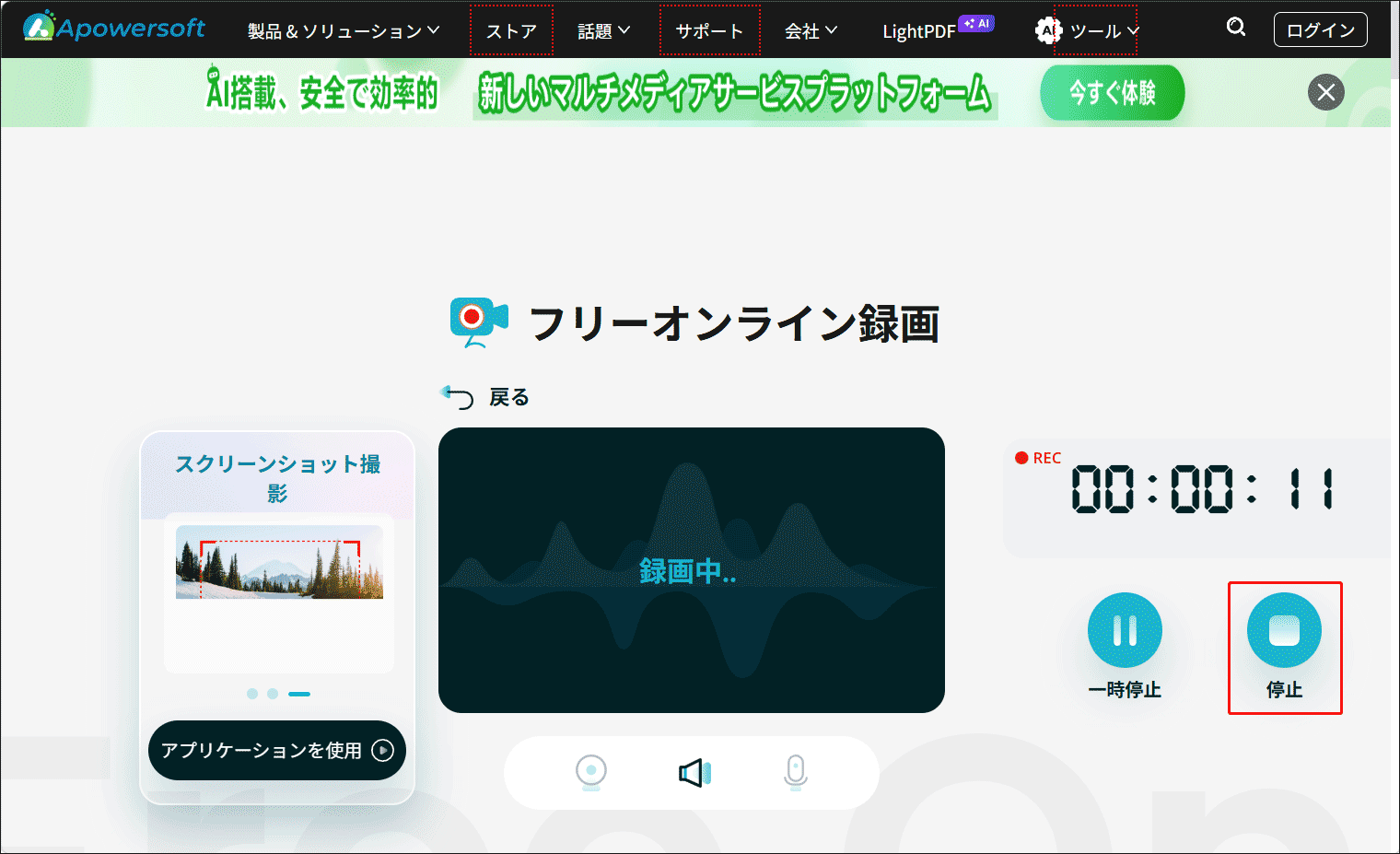Image resolution: width=1400 pixels, height=854 pixels.
Task: Click the アプリケーションを使用 panel button
Action: (276, 750)
